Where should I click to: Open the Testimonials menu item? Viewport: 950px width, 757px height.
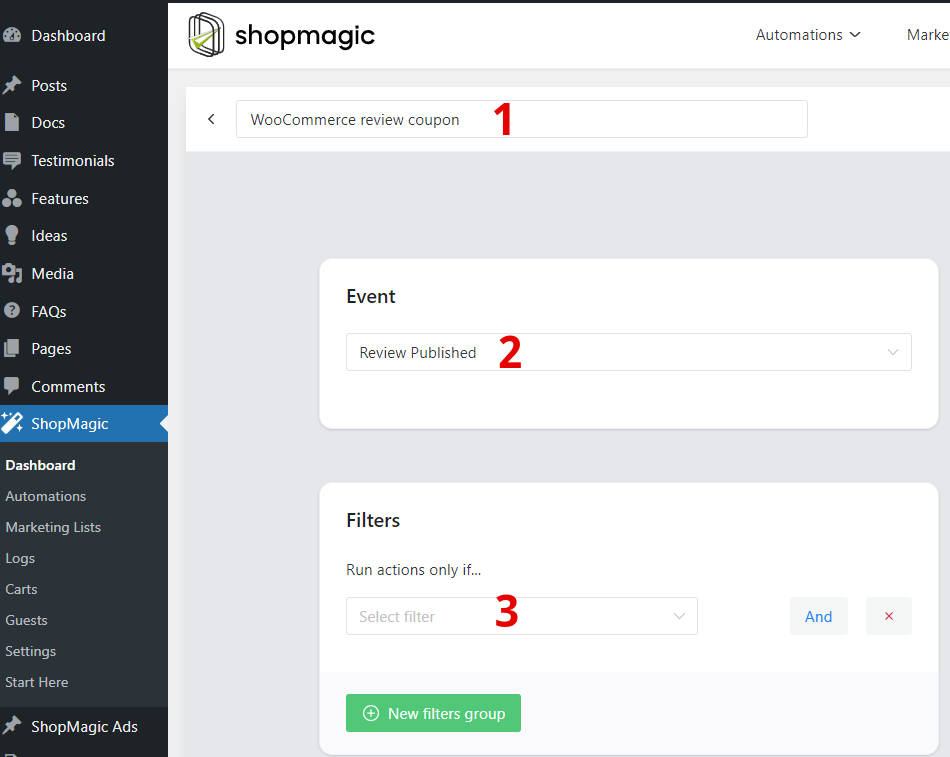coord(84,161)
